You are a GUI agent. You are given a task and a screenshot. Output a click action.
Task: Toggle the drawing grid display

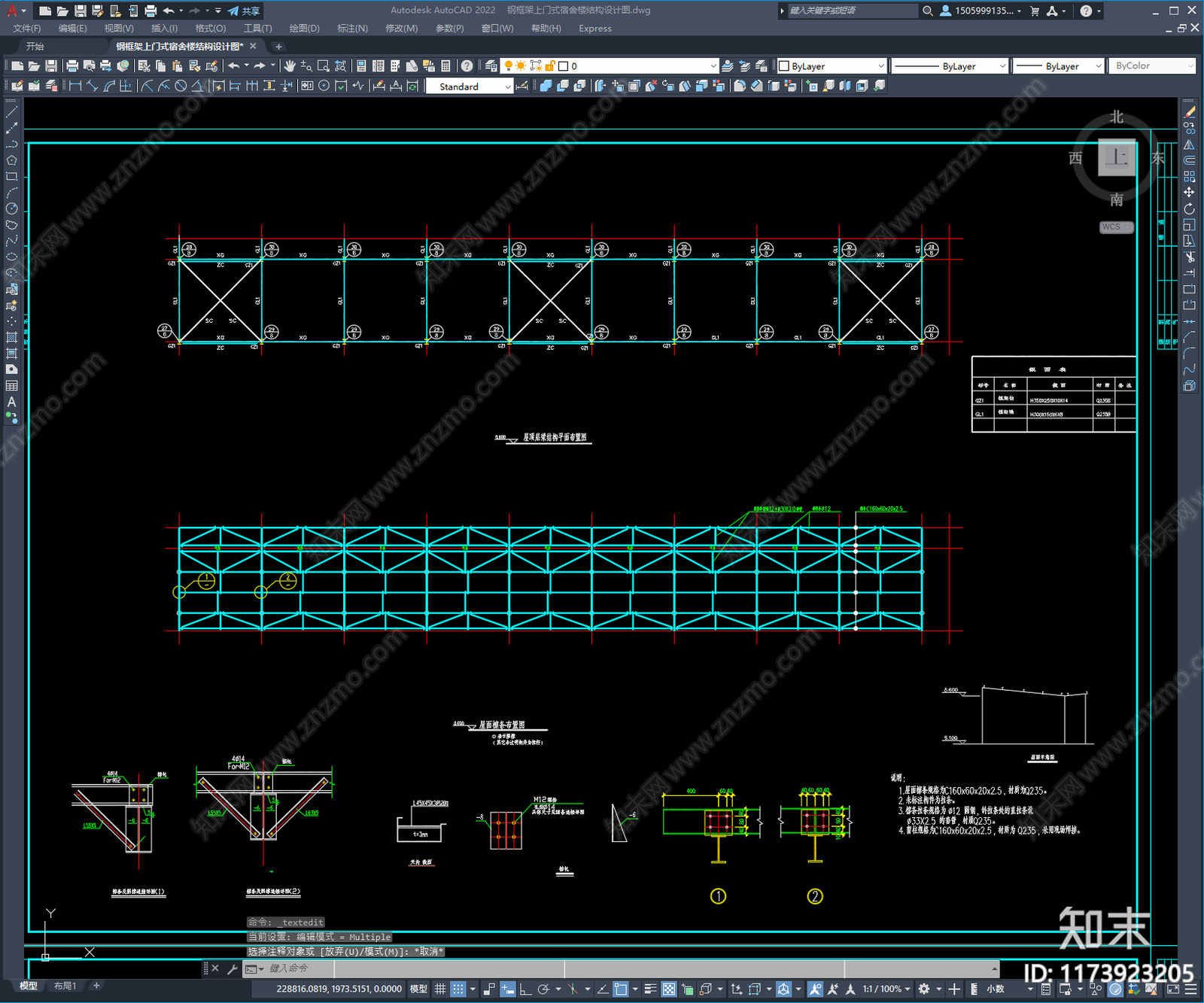coord(440,989)
